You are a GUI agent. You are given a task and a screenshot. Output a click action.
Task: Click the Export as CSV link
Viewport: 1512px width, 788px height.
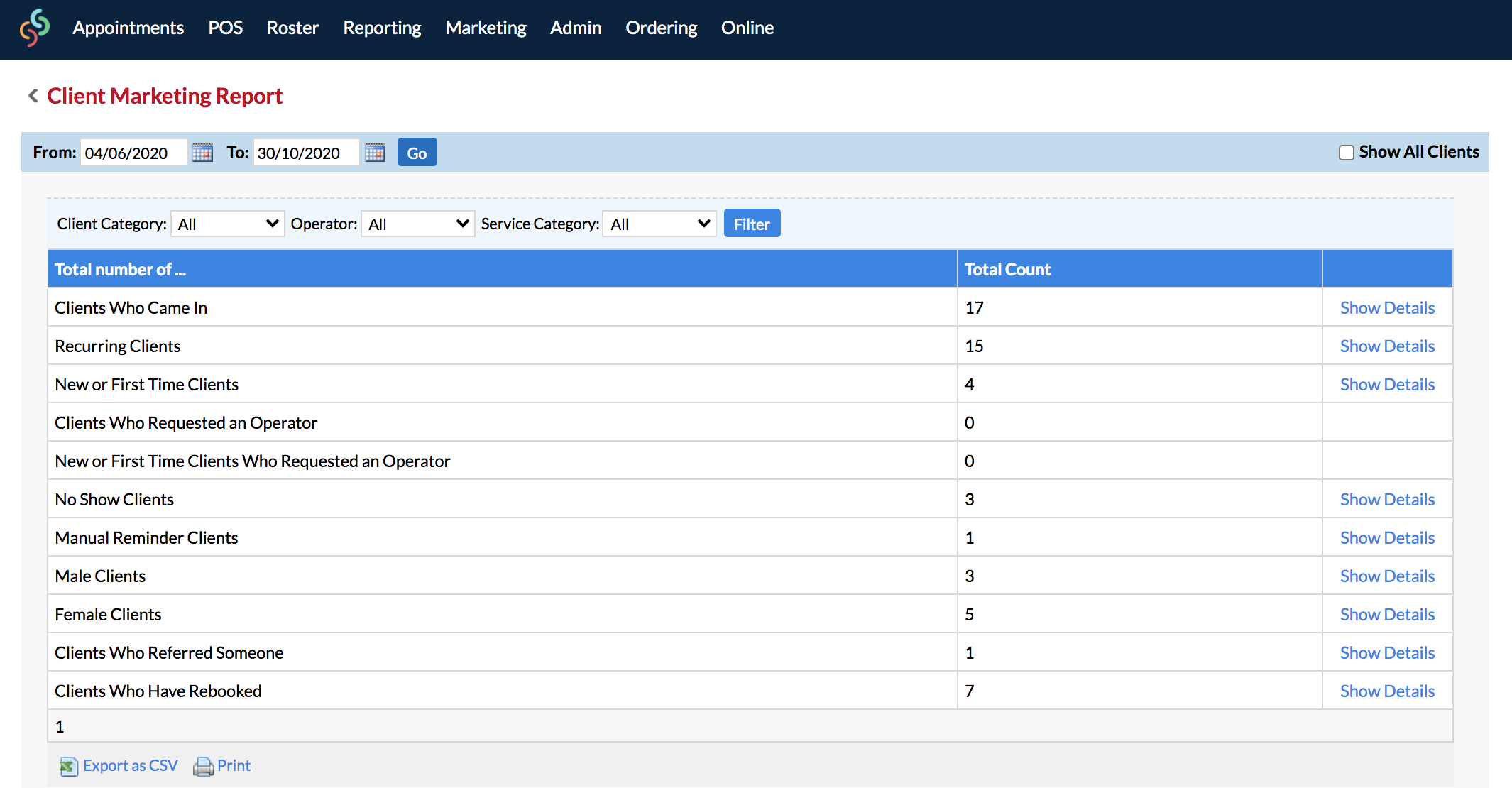(x=131, y=765)
